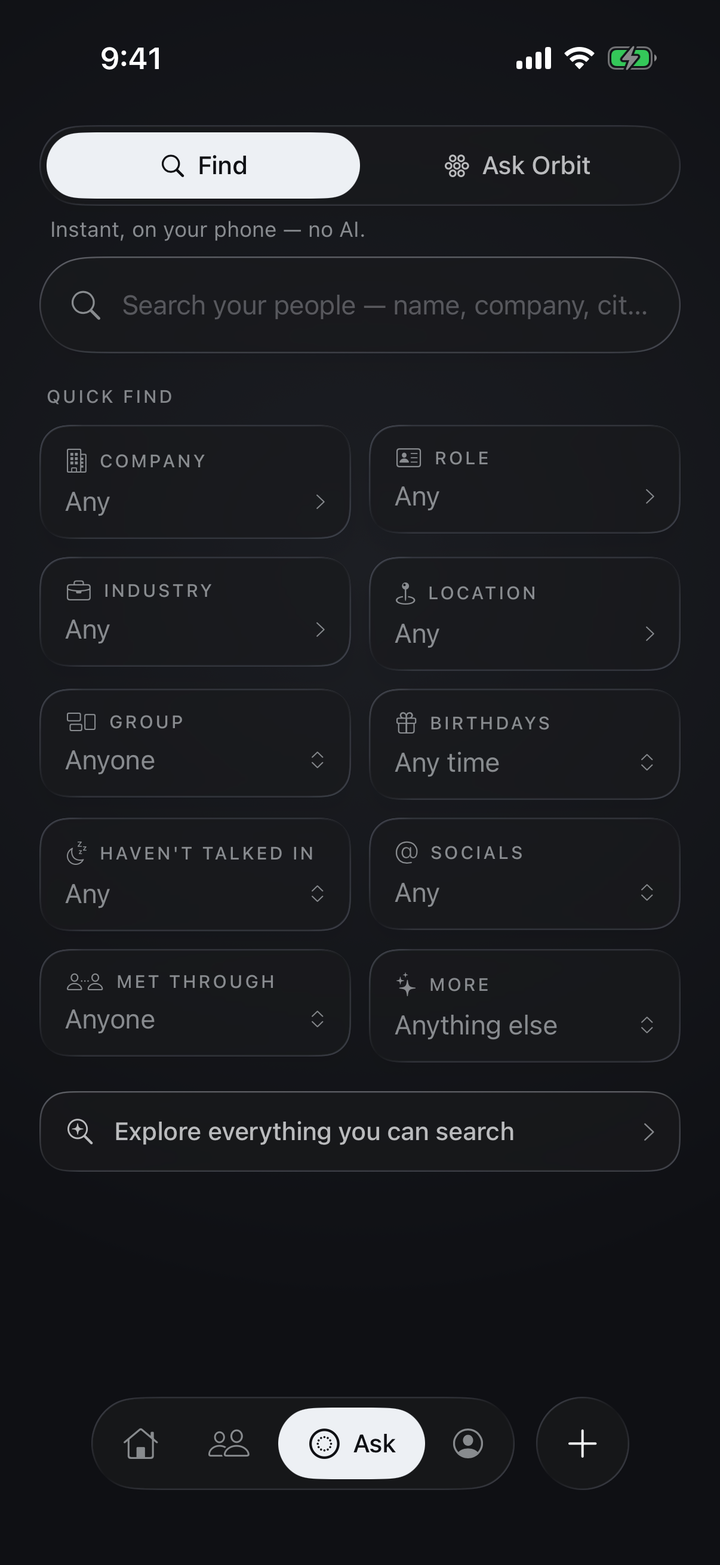Open Explore everything you can search
The image size is (720, 1565).
coord(360,1131)
